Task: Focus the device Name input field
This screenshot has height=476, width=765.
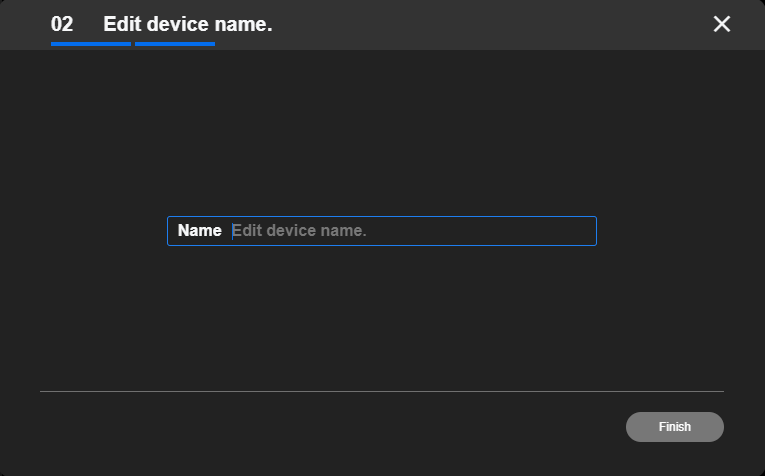Action: (382, 231)
